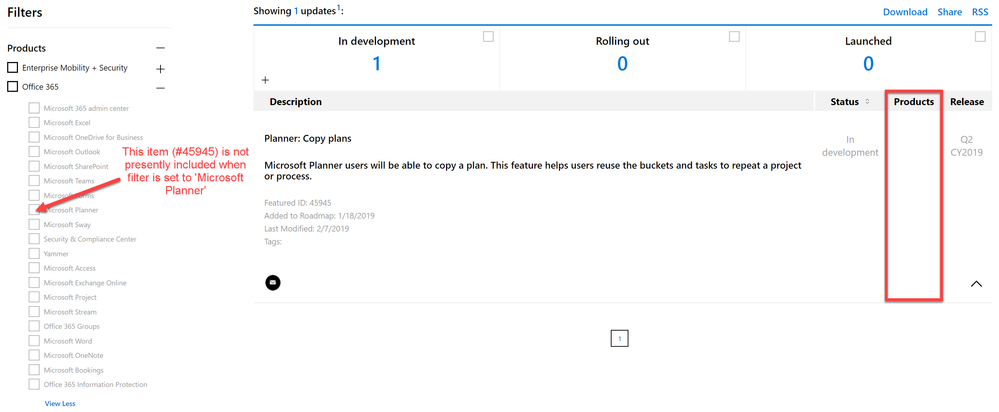Click the Launched count 0

(x=868, y=63)
